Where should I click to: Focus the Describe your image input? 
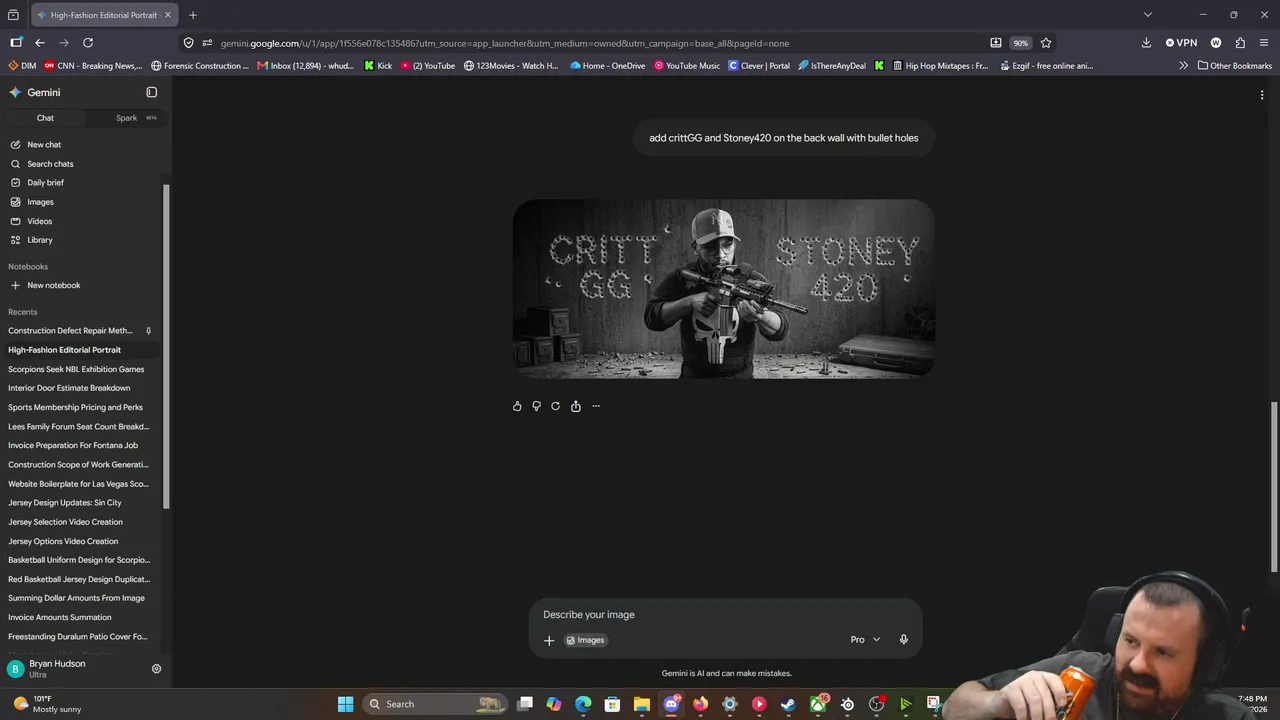pos(725,614)
